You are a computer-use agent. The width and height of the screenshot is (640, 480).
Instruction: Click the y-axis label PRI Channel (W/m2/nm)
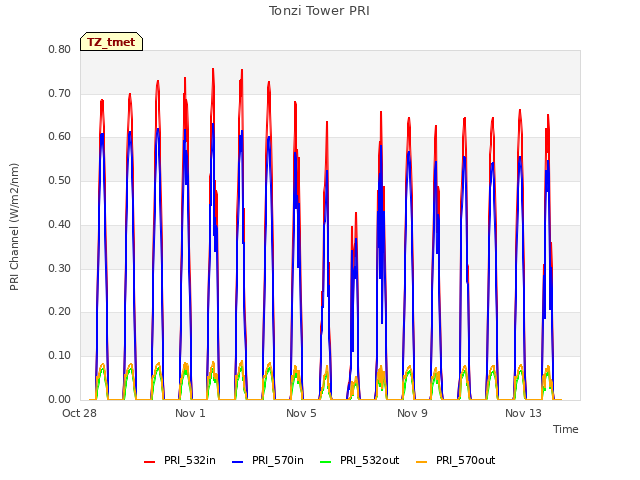coord(14,227)
